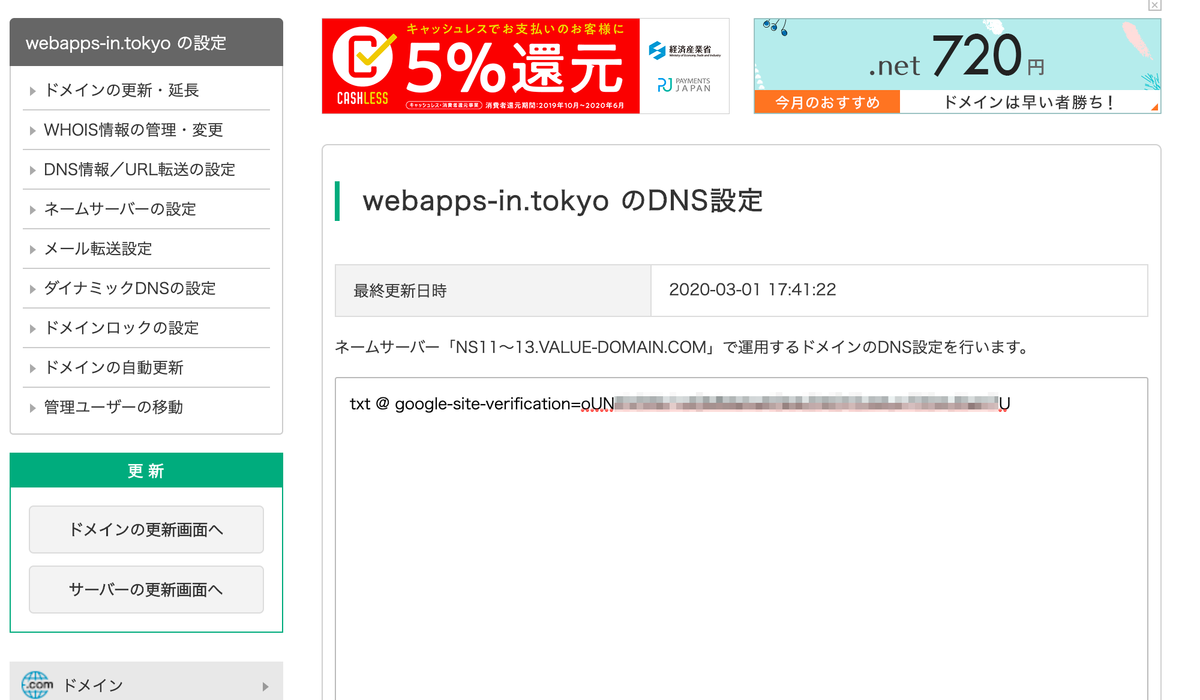
Task: Expand the ドメイン section arrow
Action: pos(265,686)
